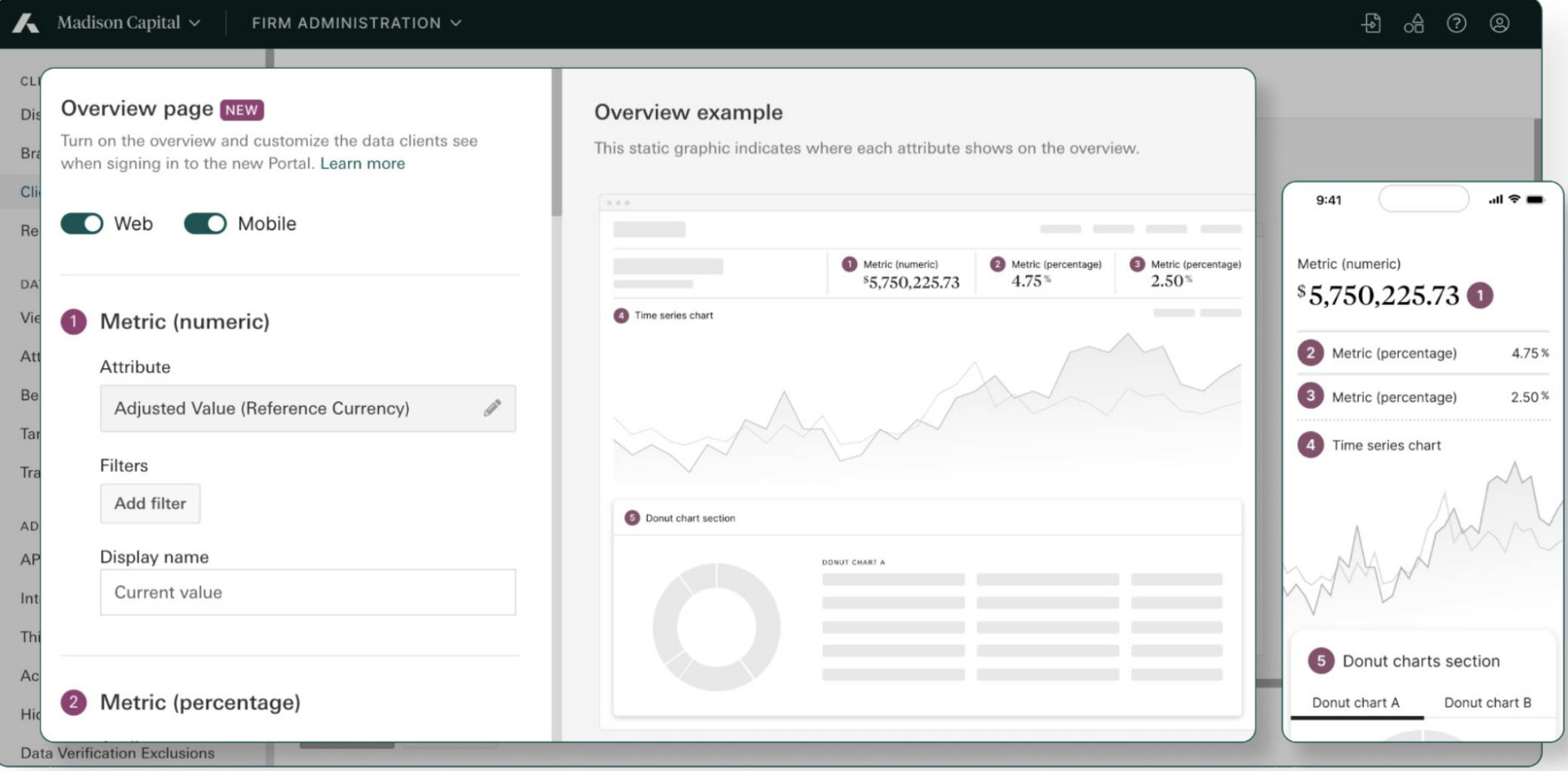Click the Addepar logo icon
This screenshot has width=1568, height=771.
click(26, 23)
